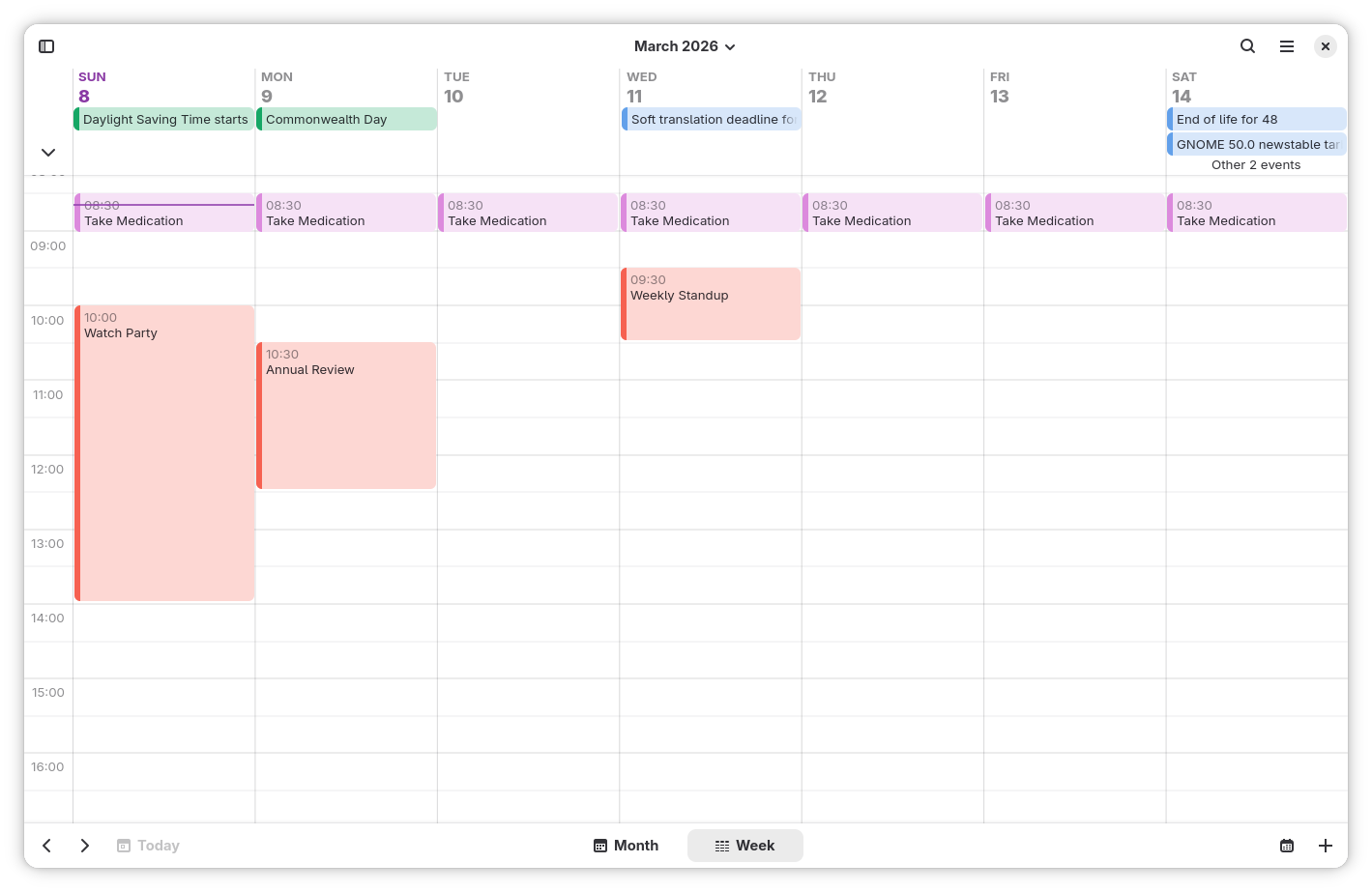Toggle the sidebar panel icon

tap(46, 46)
